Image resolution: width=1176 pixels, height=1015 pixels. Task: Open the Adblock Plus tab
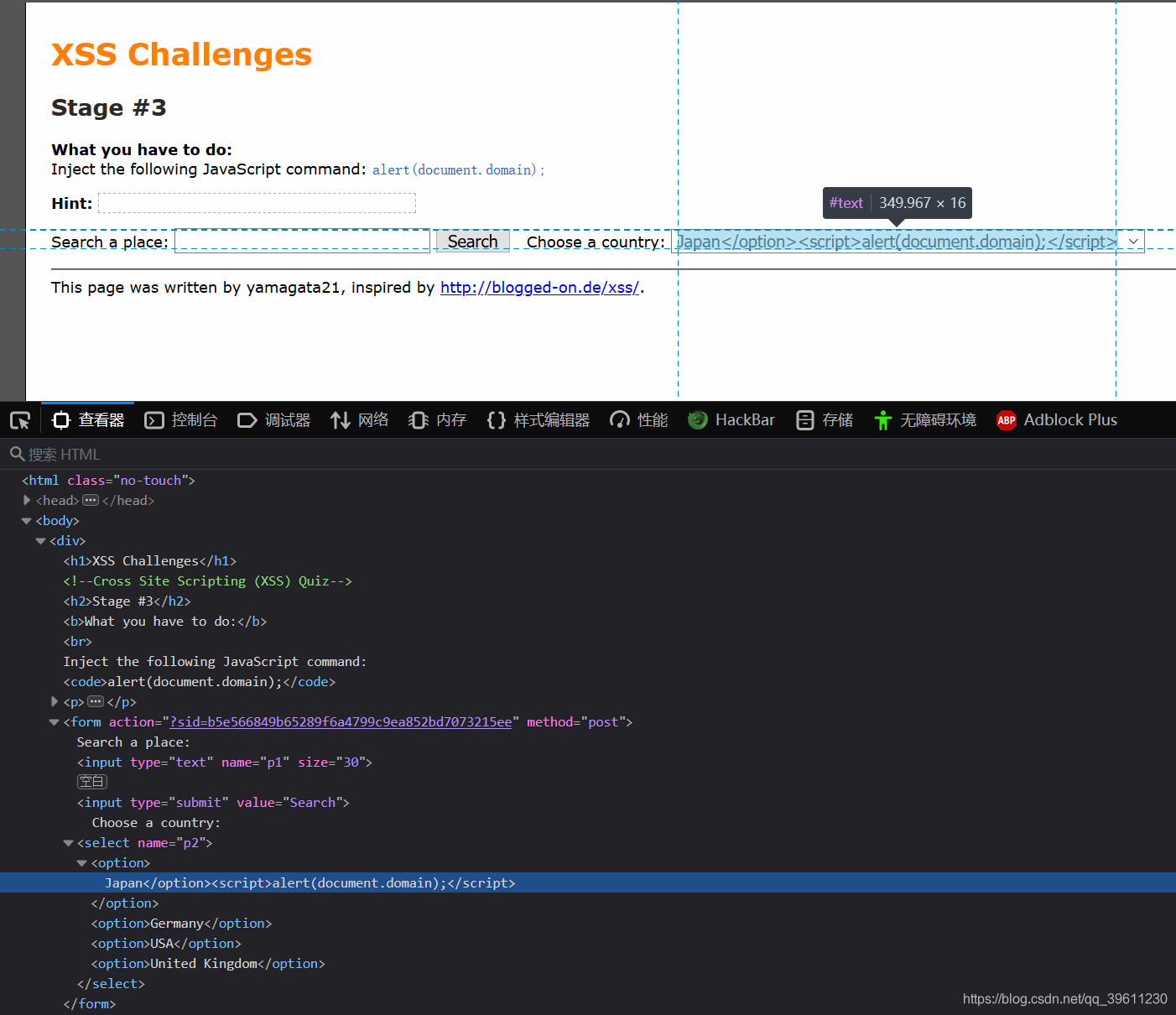(1057, 420)
